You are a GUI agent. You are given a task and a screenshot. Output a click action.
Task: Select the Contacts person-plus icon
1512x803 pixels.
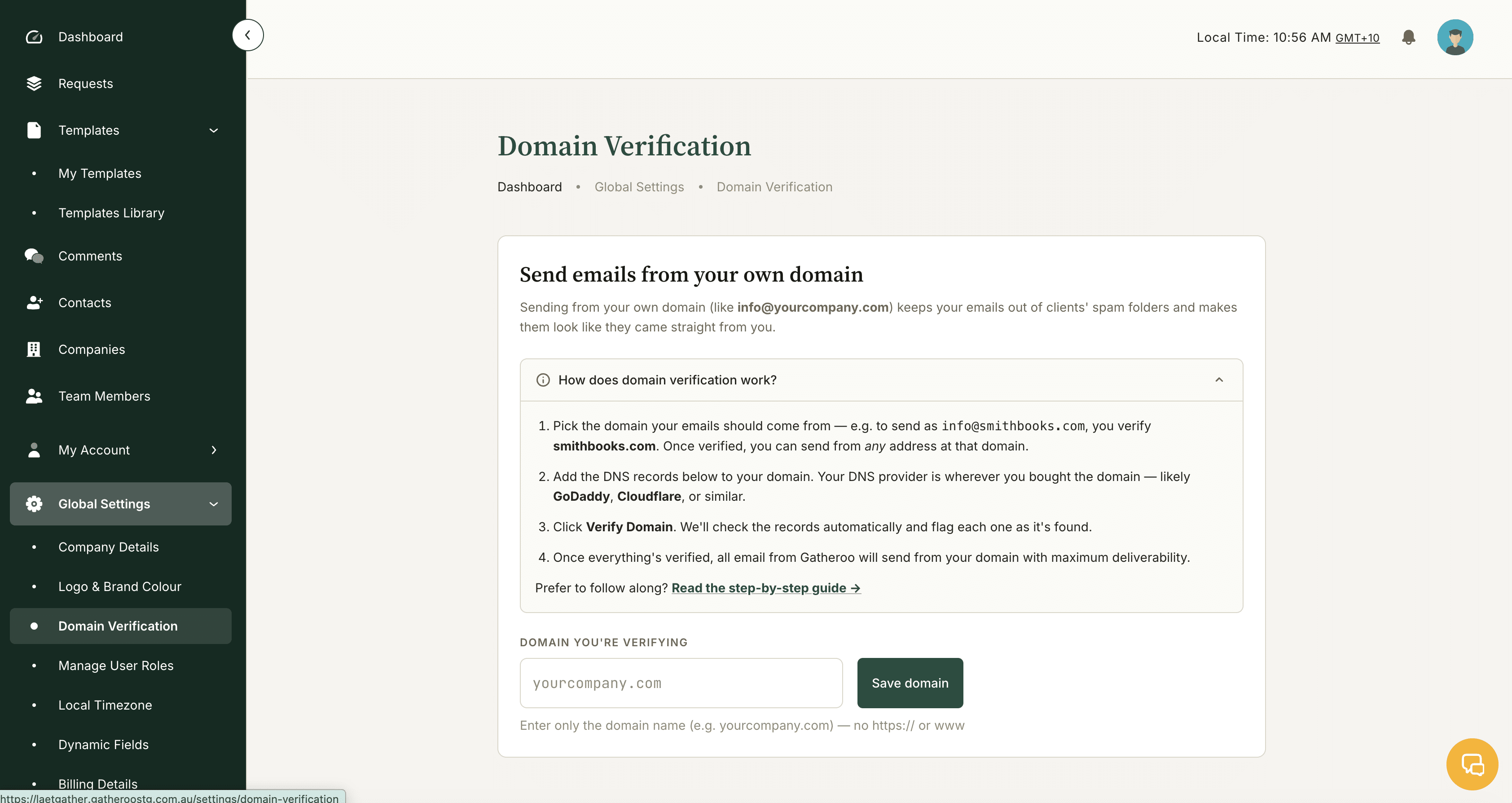(34, 303)
